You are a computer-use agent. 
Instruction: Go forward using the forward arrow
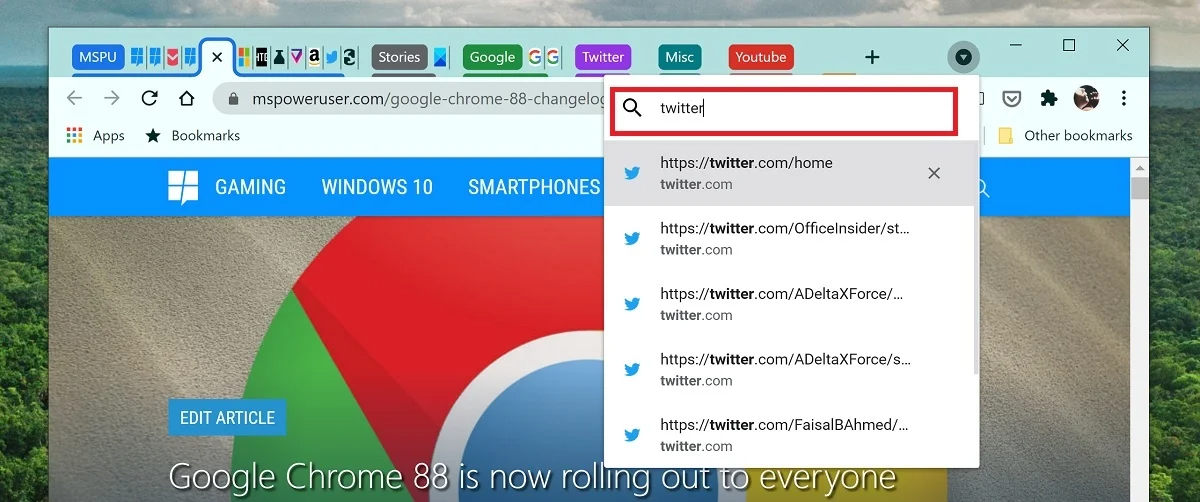coord(112,98)
